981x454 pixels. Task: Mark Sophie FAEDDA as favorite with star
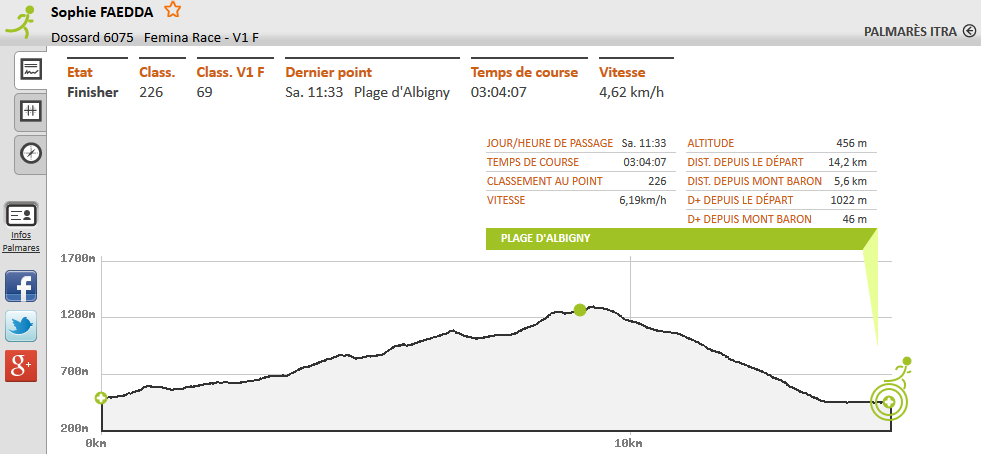[173, 11]
